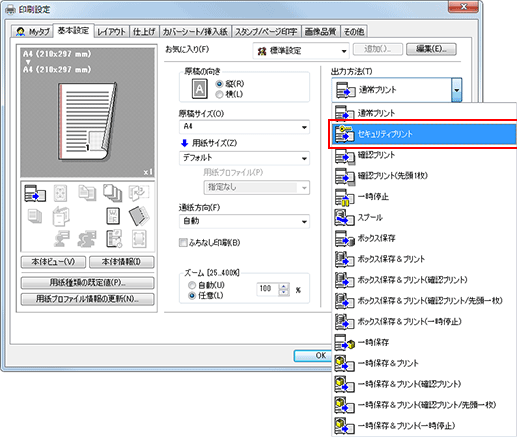Click the スプール list item icon

(344, 217)
